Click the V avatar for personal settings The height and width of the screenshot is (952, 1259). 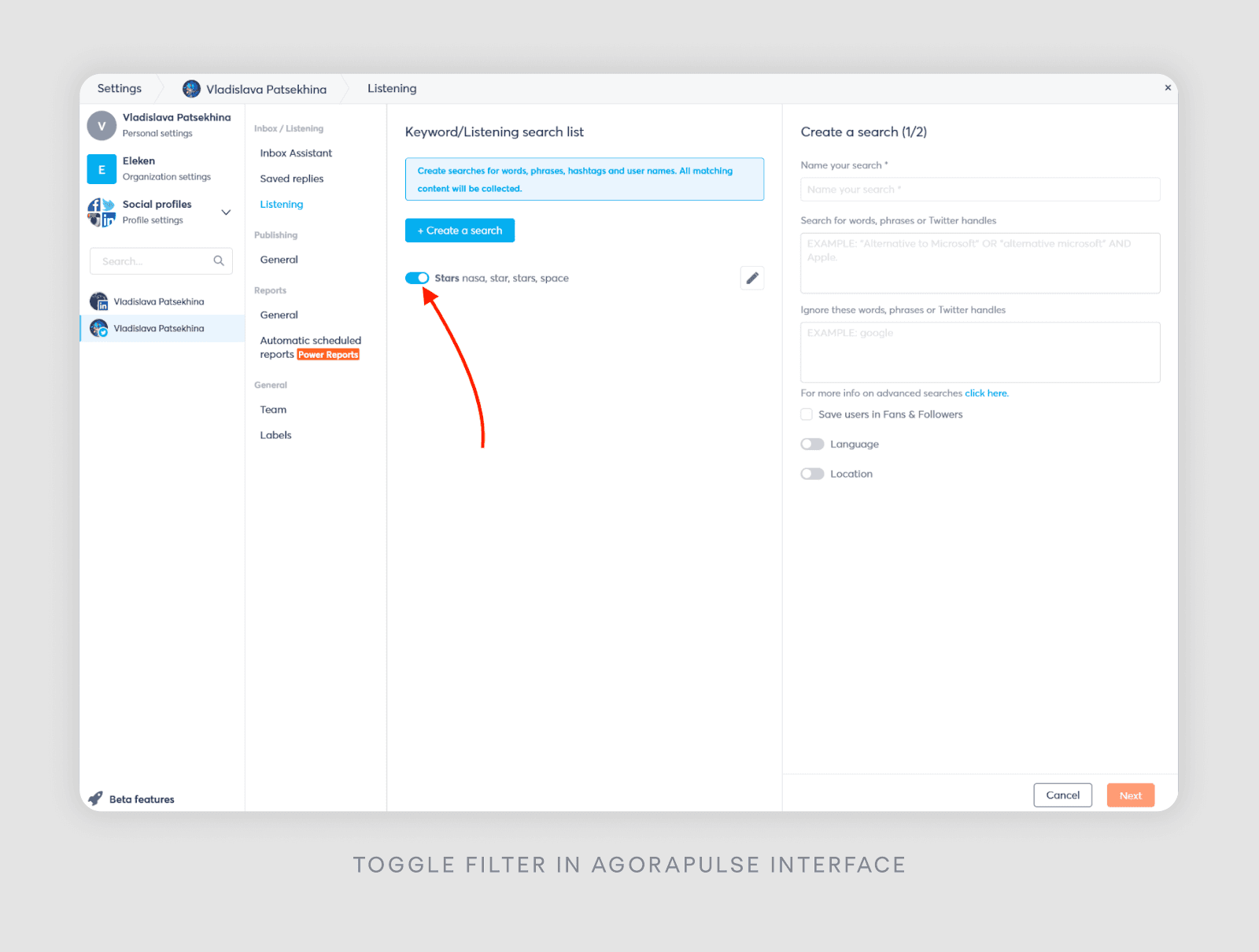(x=102, y=126)
